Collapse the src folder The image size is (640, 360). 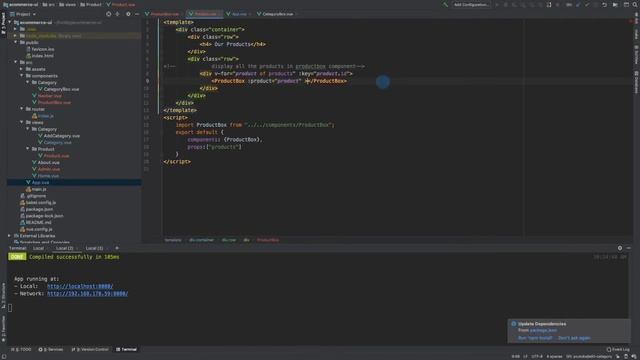[x=16, y=62]
